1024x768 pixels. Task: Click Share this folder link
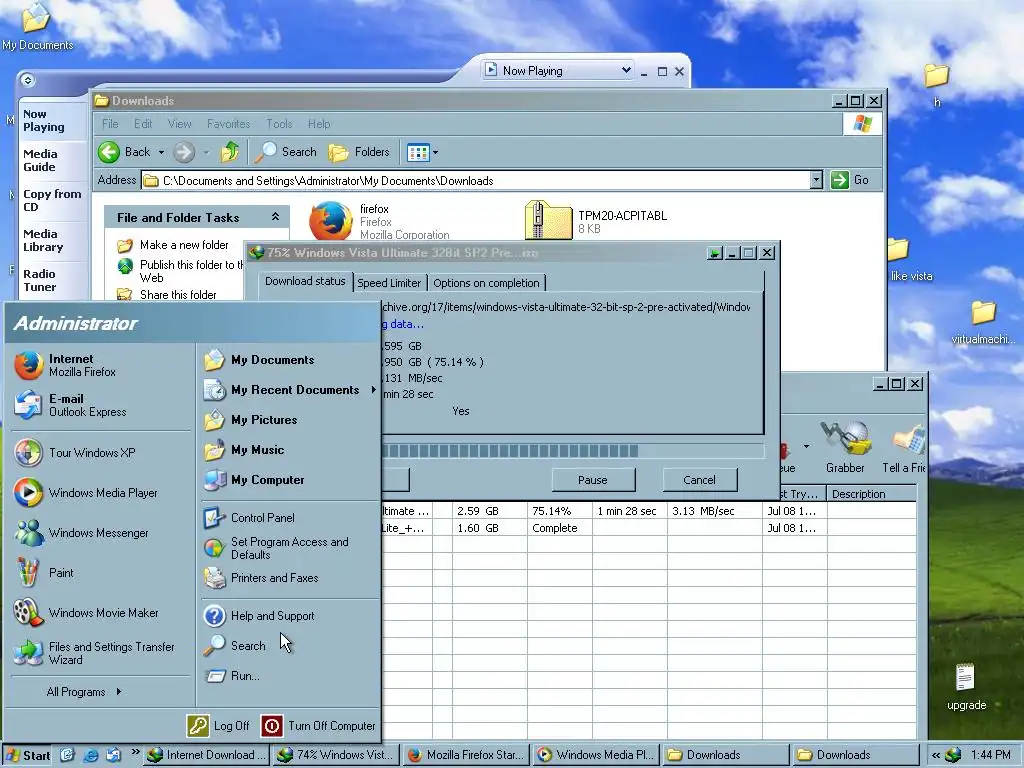click(x=178, y=295)
